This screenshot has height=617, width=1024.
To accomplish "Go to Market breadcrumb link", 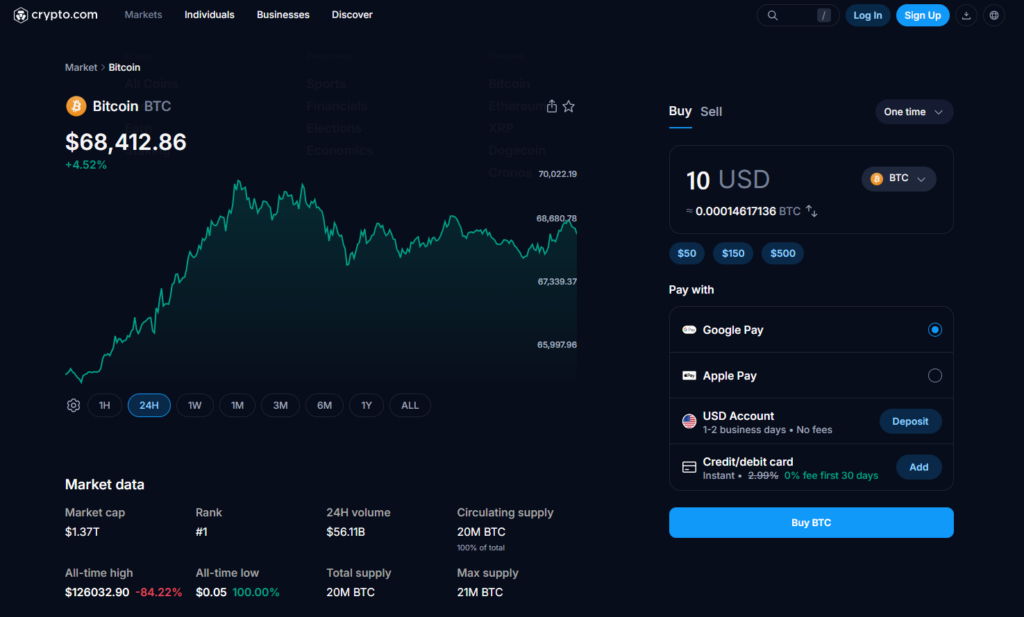I will coord(81,67).
